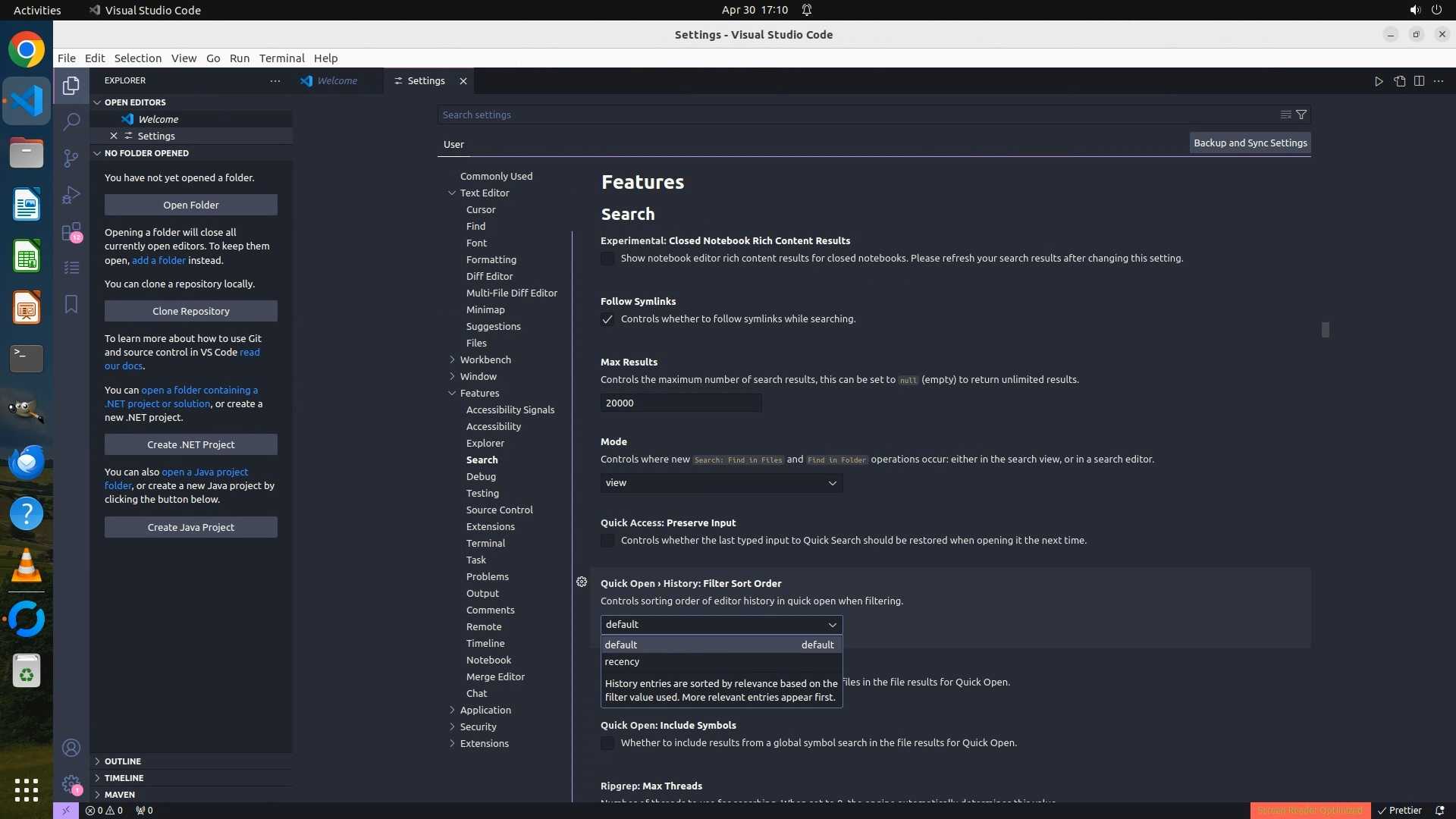Click Open Settings JSON icon in editor toolbar
The height and width of the screenshot is (819, 1456).
tap(1399, 81)
